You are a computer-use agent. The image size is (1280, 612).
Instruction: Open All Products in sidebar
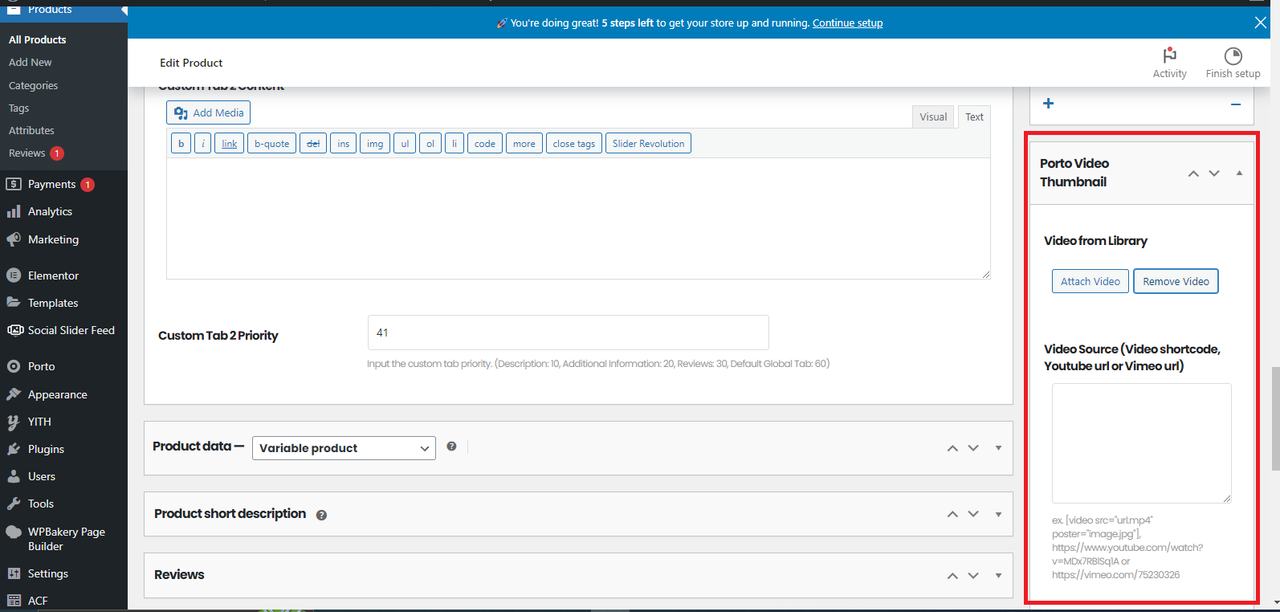pyautogui.click(x=38, y=39)
